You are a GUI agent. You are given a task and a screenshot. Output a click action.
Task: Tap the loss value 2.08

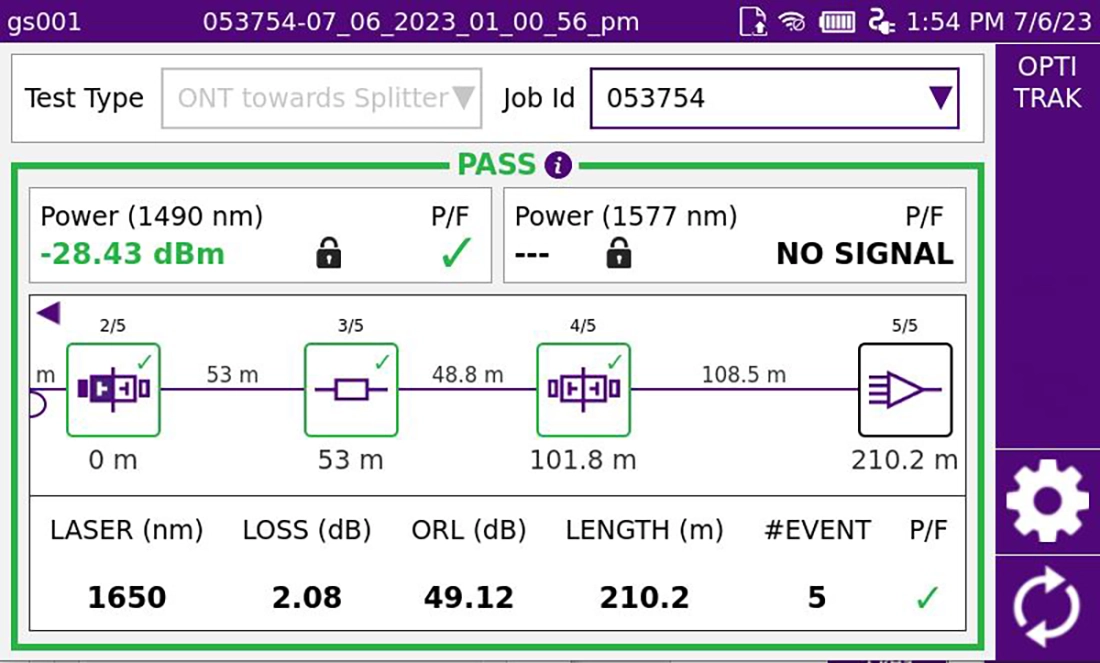coord(307,598)
